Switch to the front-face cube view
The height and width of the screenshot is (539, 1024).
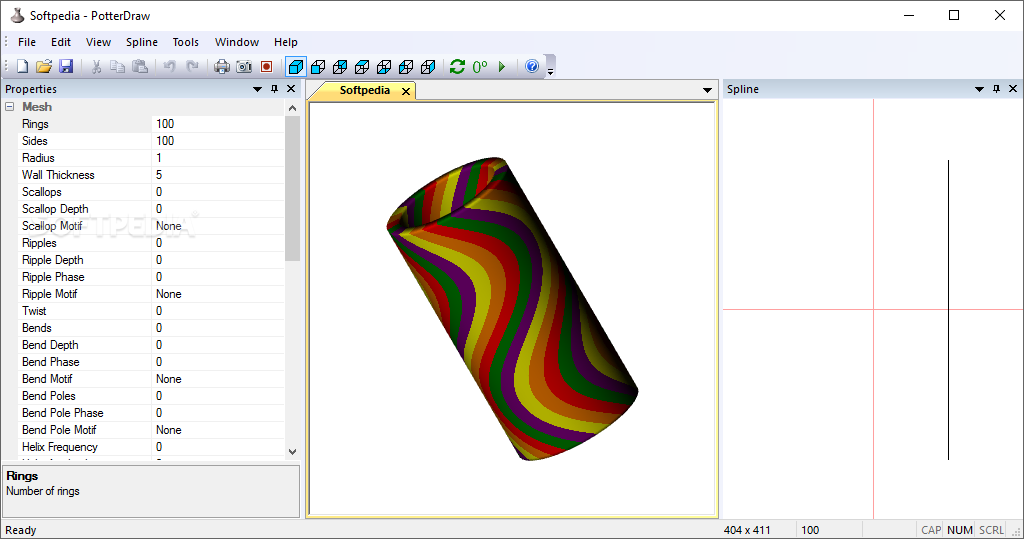(x=318, y=67)
